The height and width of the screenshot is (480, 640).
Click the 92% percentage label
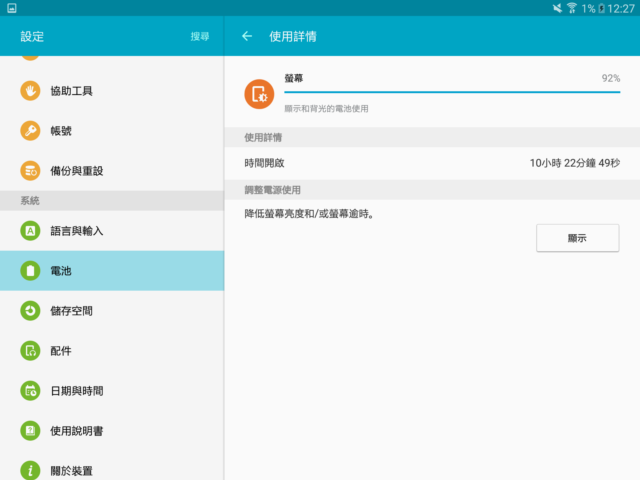click(611, 78)
